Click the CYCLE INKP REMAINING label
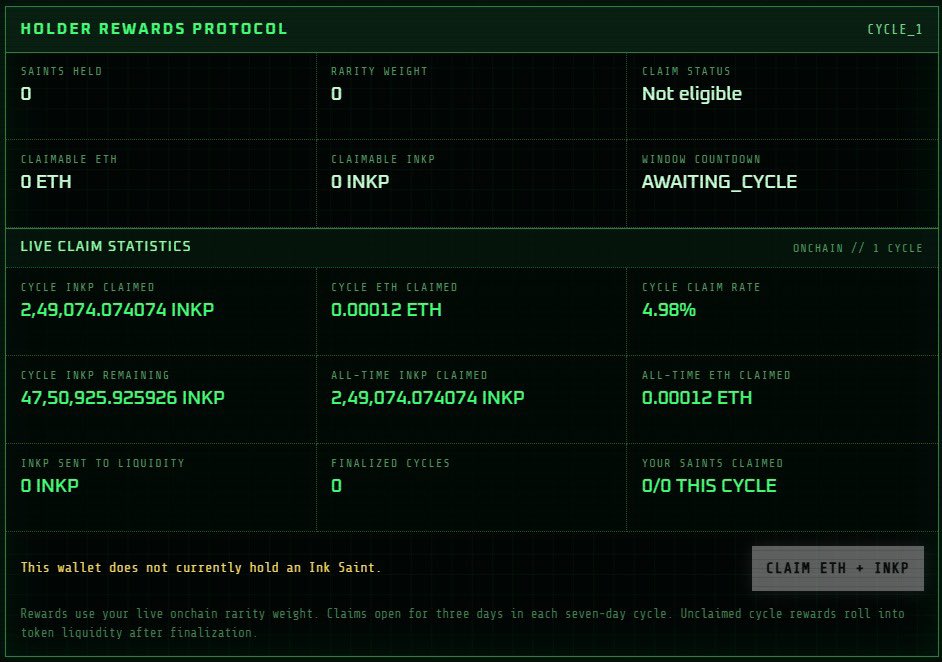 [95, 375]
